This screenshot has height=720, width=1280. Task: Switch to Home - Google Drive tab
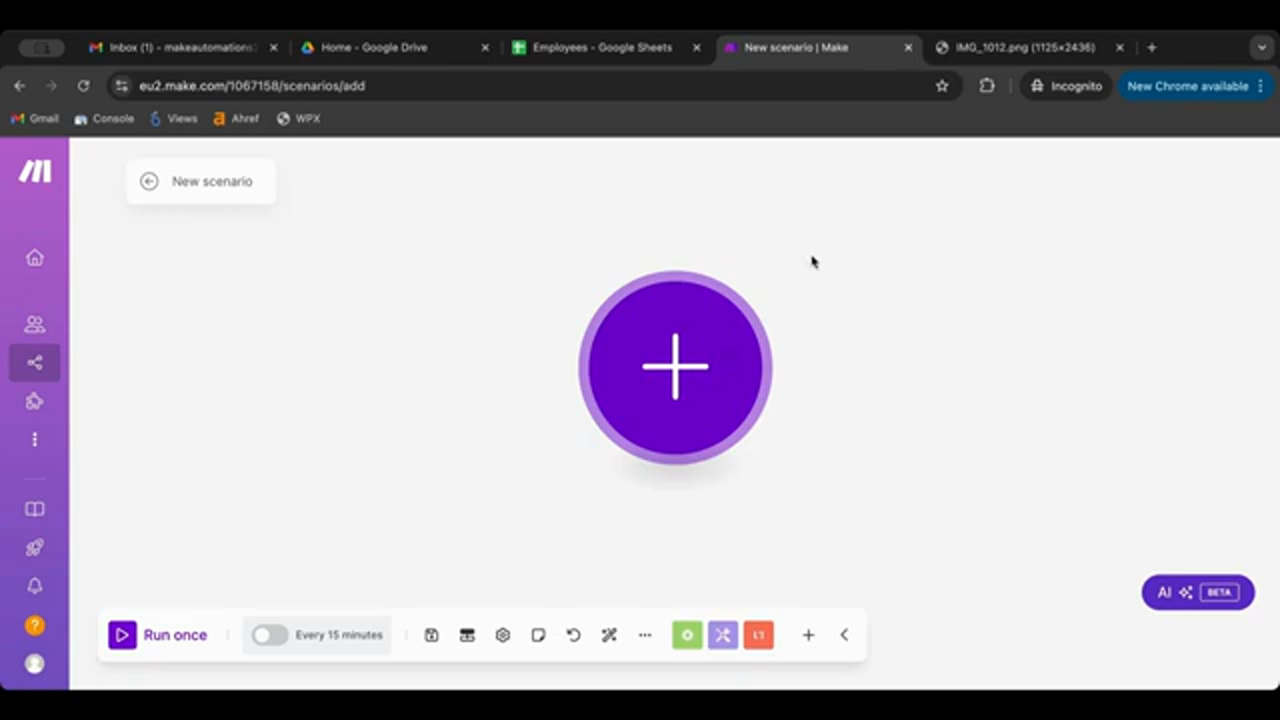click(x=395, y=47)
